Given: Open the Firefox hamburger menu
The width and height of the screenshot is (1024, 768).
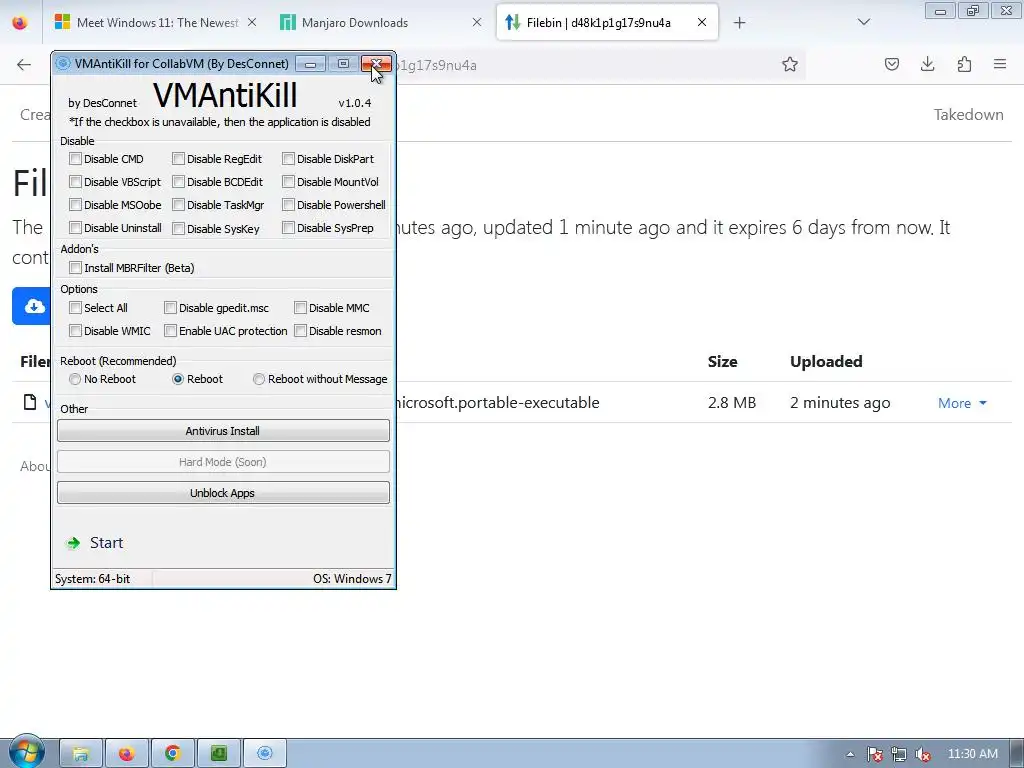Looking at the screenshot, I should click(1000, 64).
